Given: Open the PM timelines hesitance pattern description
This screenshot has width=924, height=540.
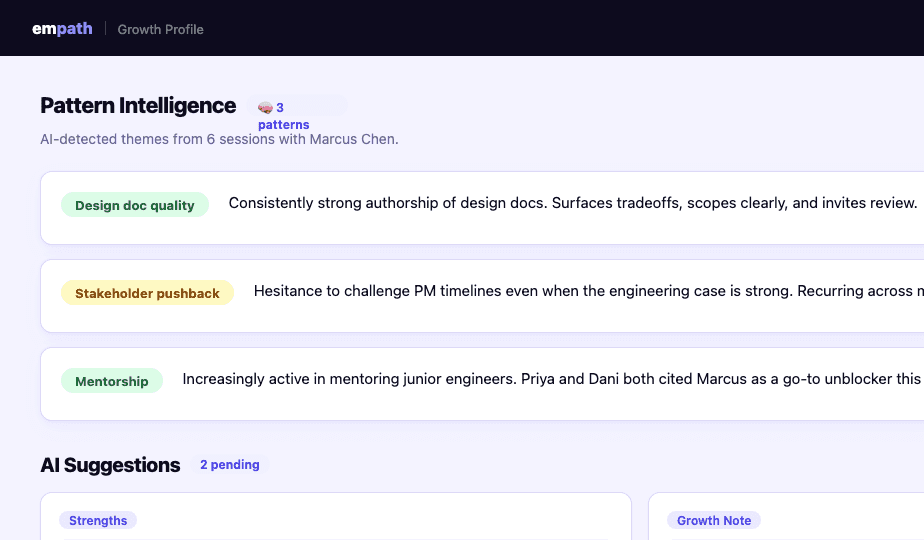Looking at the screenshot, I should (x=588, y=291).
